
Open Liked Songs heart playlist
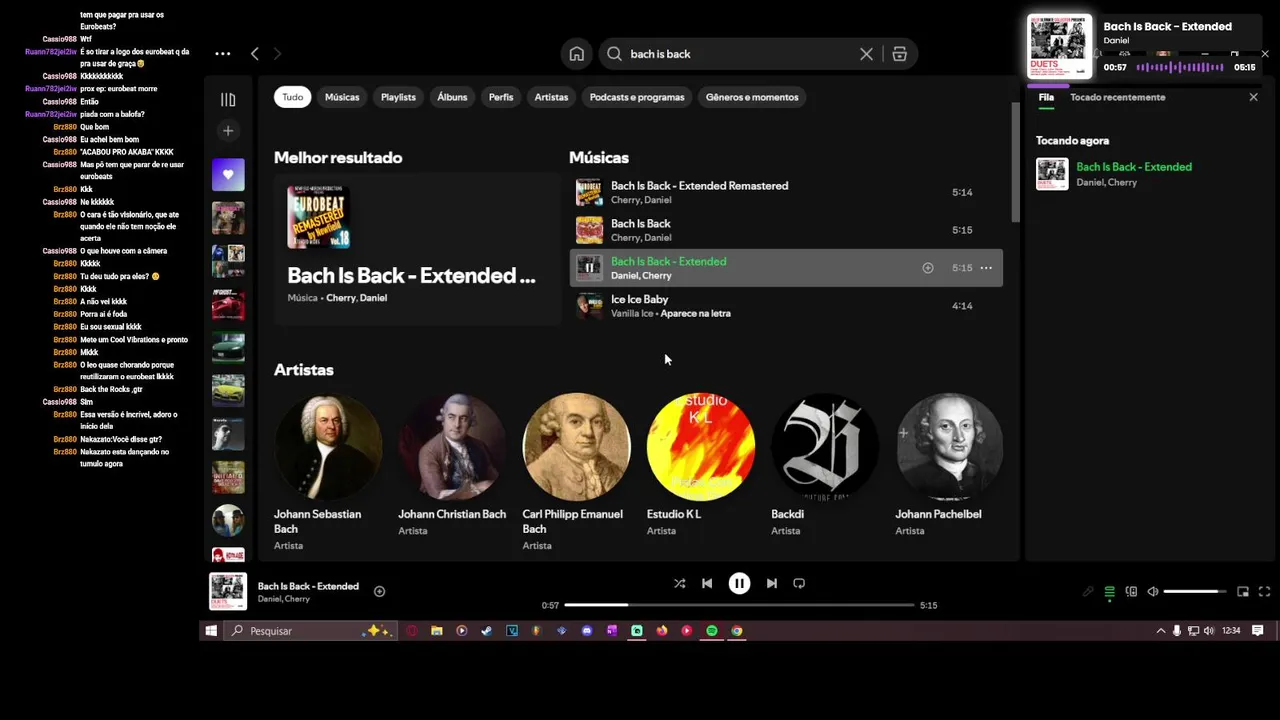[x=228, y=174]
